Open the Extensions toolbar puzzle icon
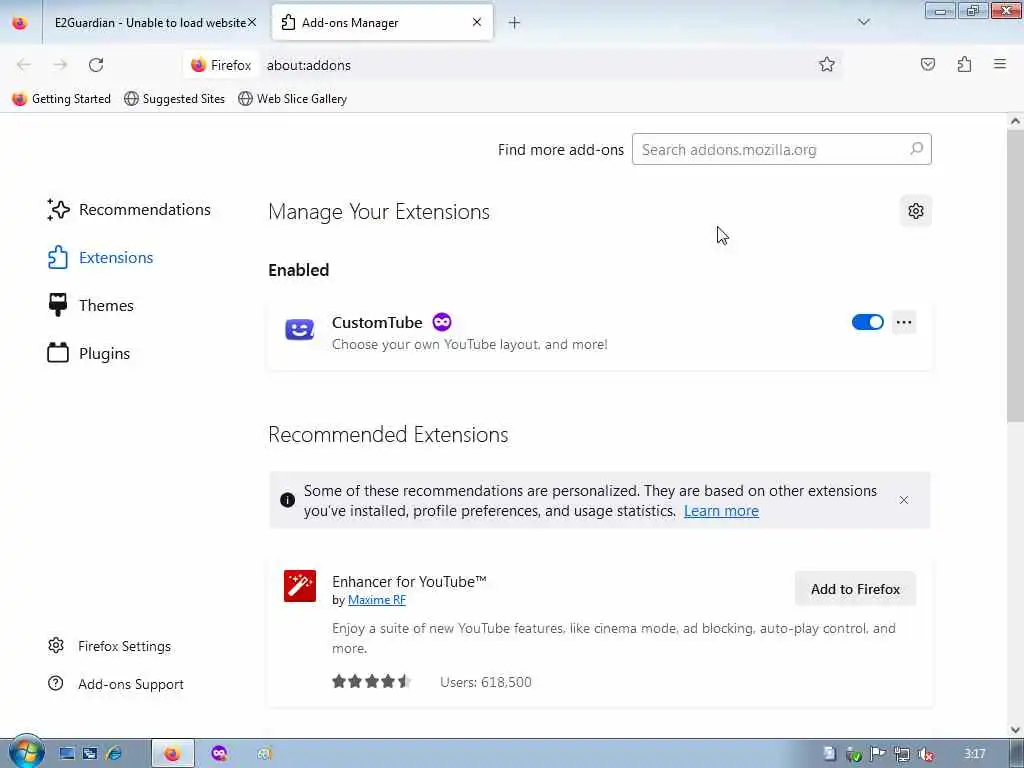1024x768 pixels. (x=964, y=64)
